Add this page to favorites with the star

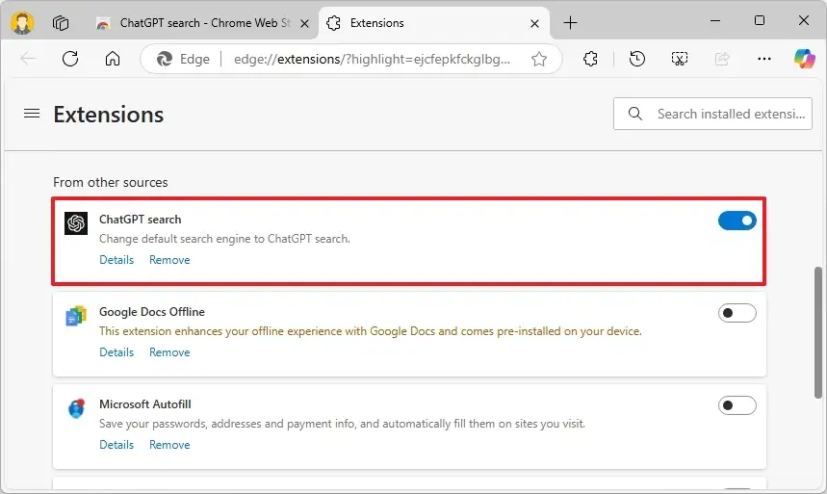point(538,59)
